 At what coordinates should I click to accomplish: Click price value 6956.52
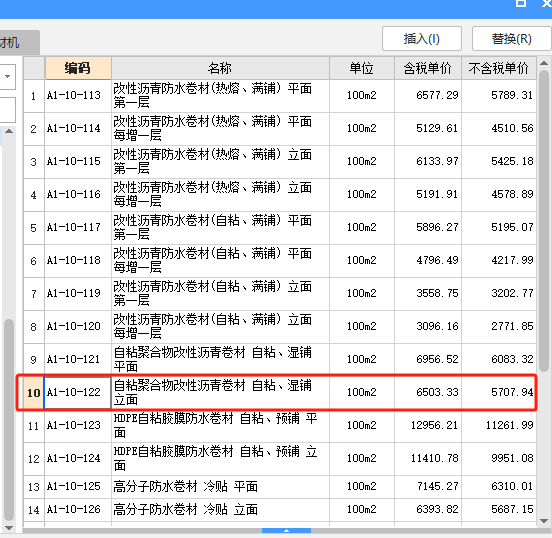(437, 359)
